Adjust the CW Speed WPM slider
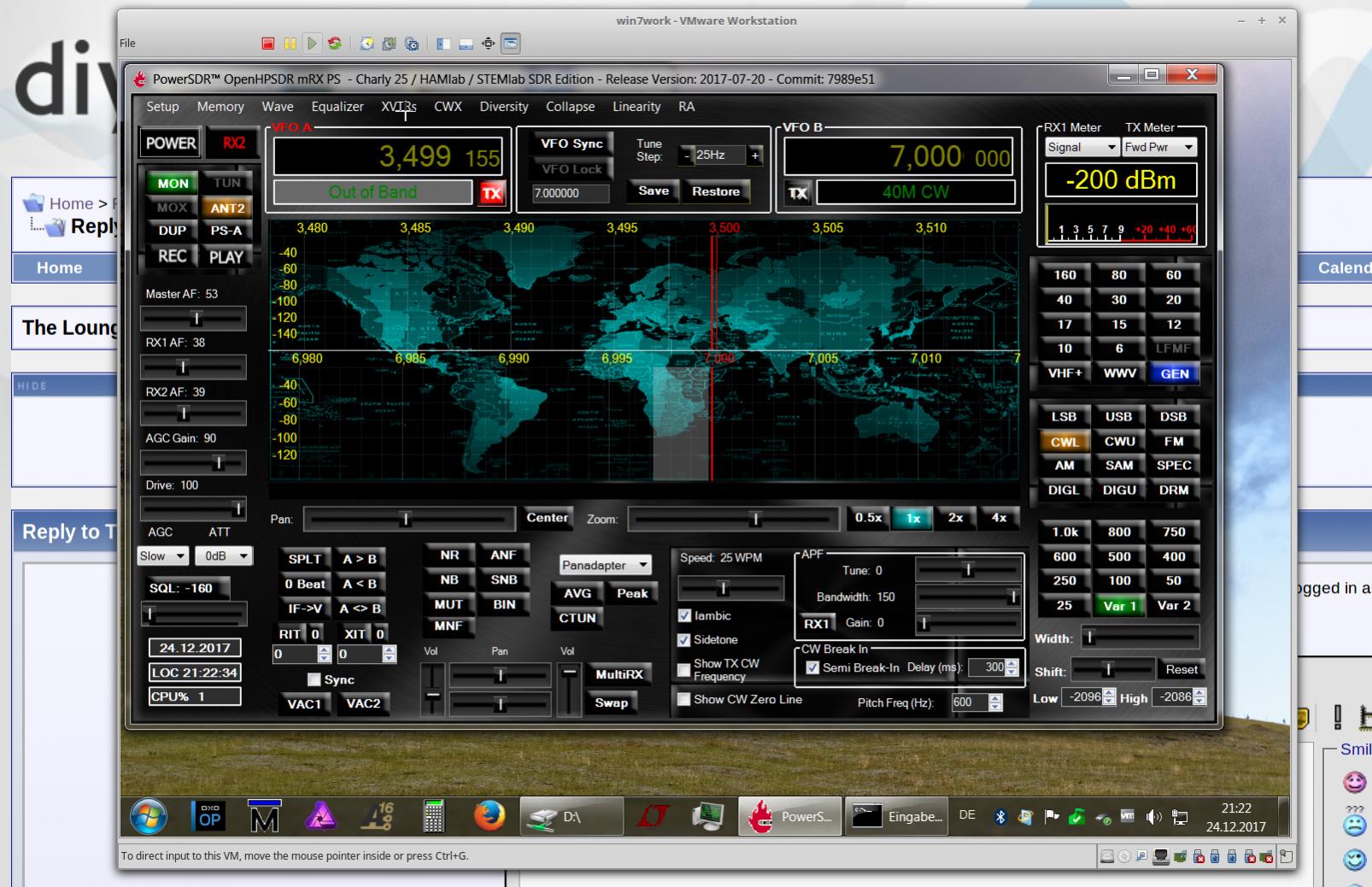 [730, 588]
